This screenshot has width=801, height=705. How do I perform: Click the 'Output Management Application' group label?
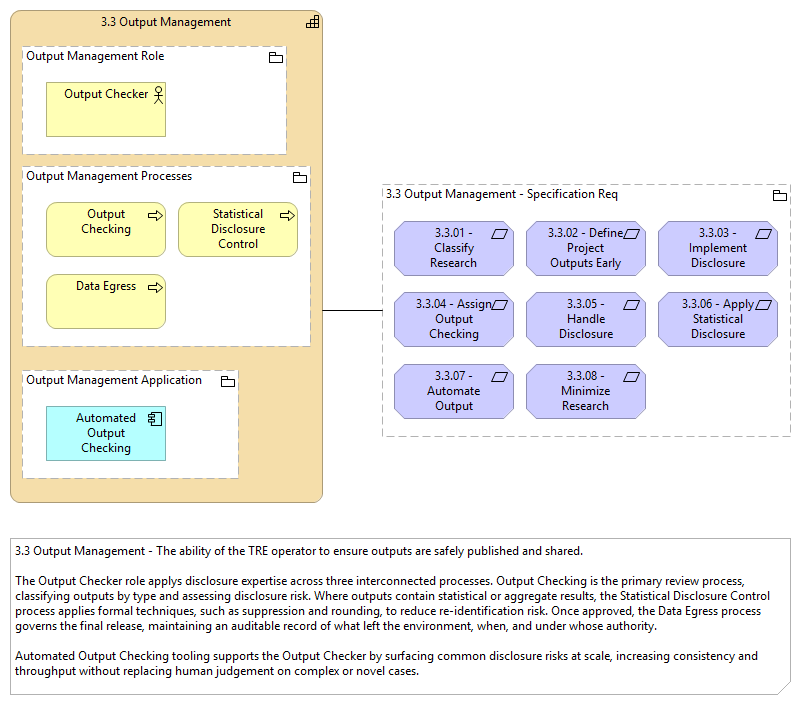(x=114, y=380)
